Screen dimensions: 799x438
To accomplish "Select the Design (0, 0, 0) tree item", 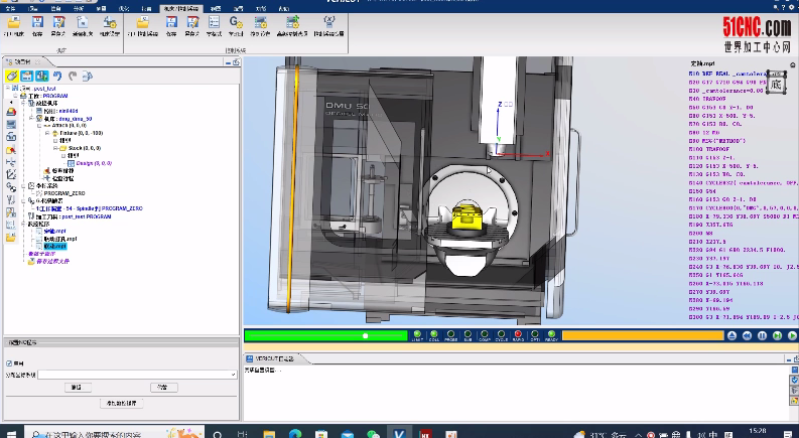I will coord(92,162).
